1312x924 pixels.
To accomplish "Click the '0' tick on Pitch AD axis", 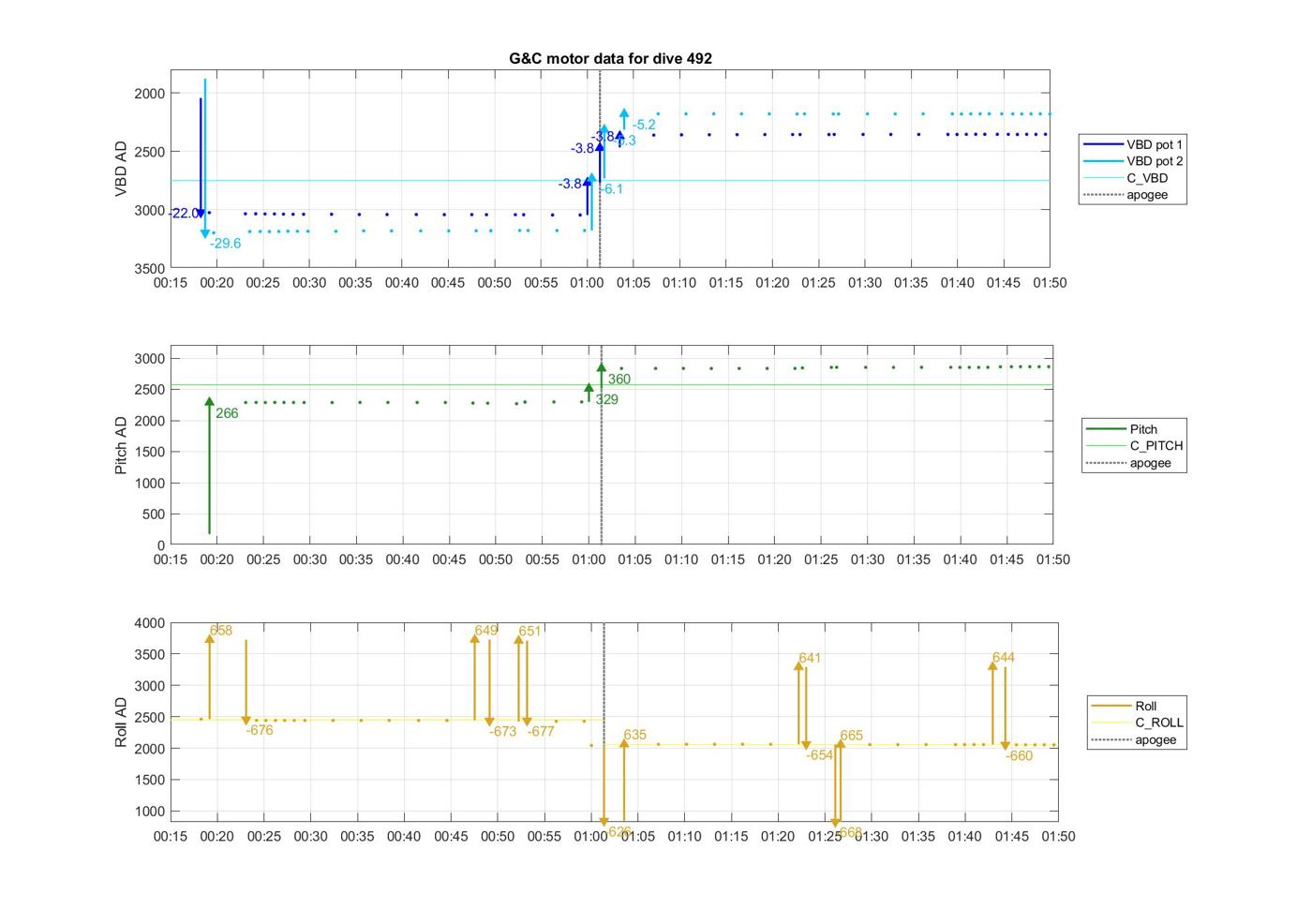I will [x=161, y=545].
